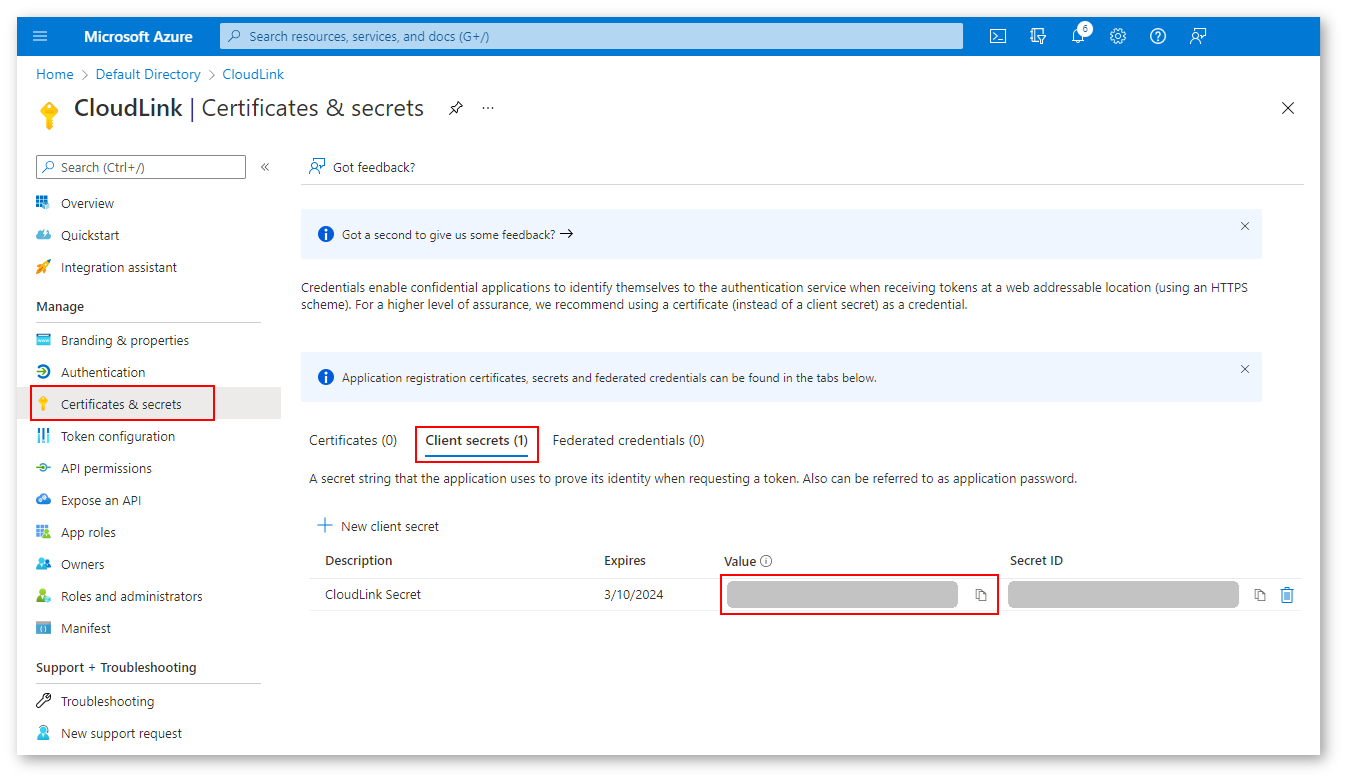Dismiss the feedback info banner
Viewport: 1346px width, 781px height.
pos(1245,226)
